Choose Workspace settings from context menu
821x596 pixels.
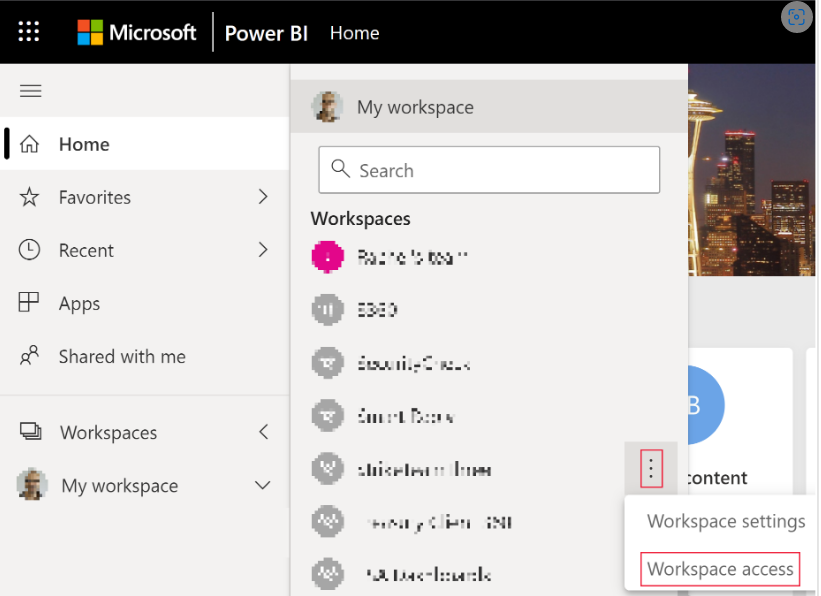(x=726, y=521)
